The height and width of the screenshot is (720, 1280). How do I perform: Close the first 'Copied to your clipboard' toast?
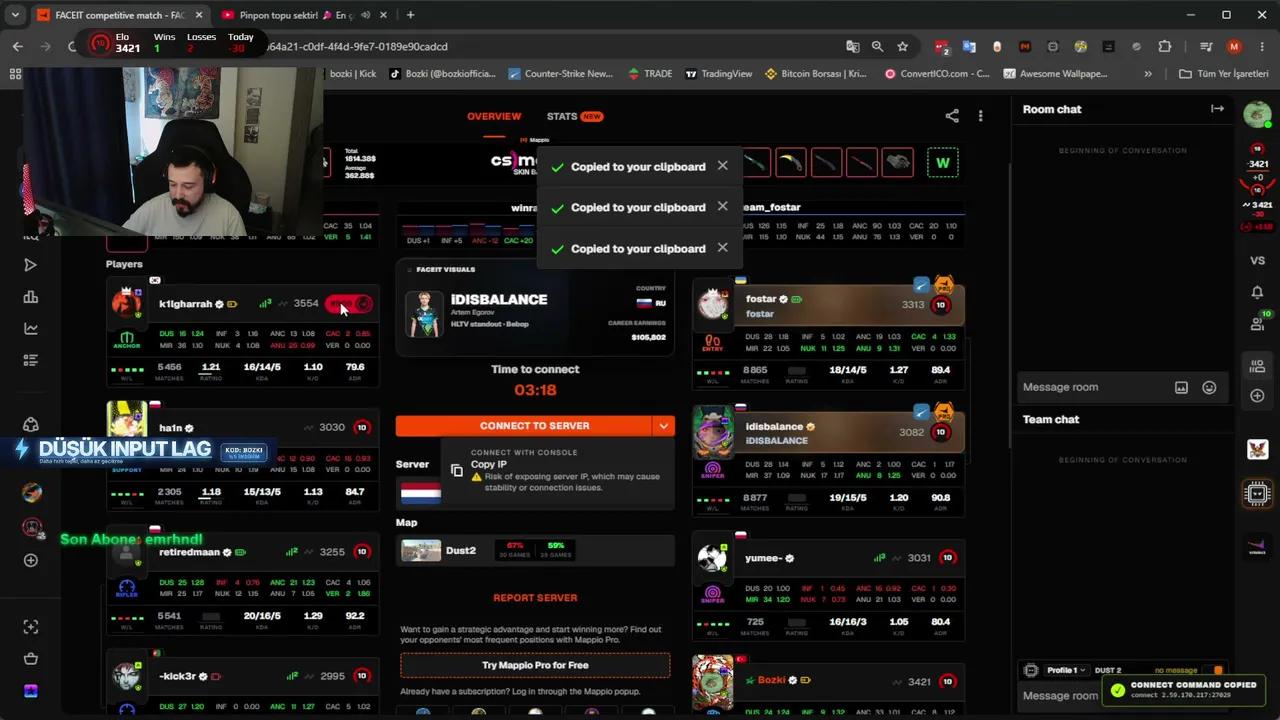point(722,166)
